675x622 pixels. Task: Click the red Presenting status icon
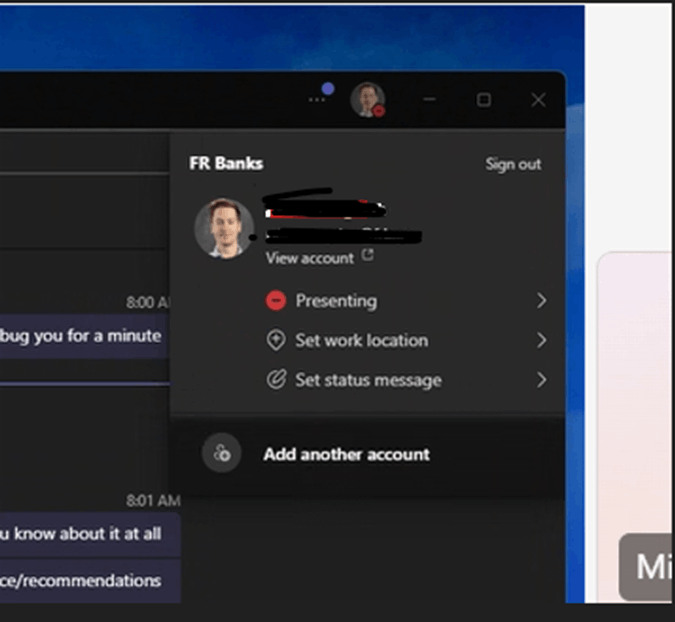(x=276, y=300)
